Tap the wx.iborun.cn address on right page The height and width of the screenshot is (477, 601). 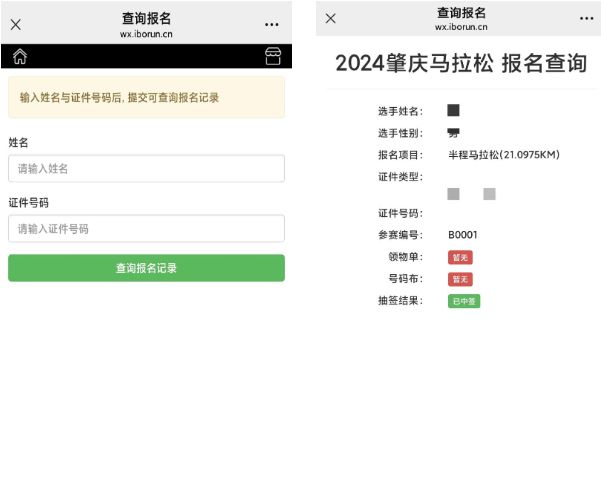pyautogui.click(x=461, y=27)
